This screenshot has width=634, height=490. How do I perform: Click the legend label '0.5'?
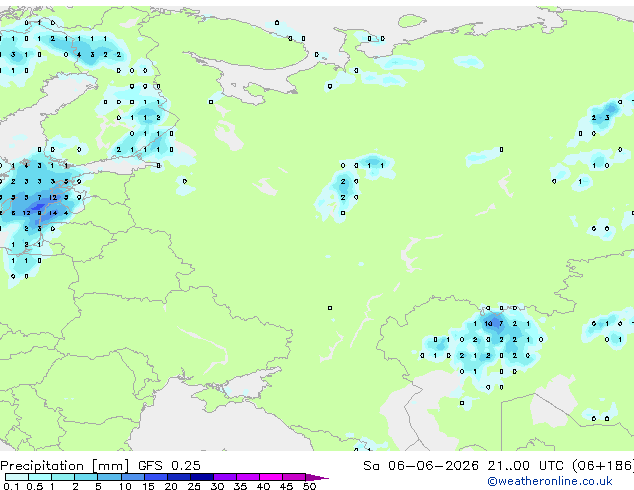(34, 486)
